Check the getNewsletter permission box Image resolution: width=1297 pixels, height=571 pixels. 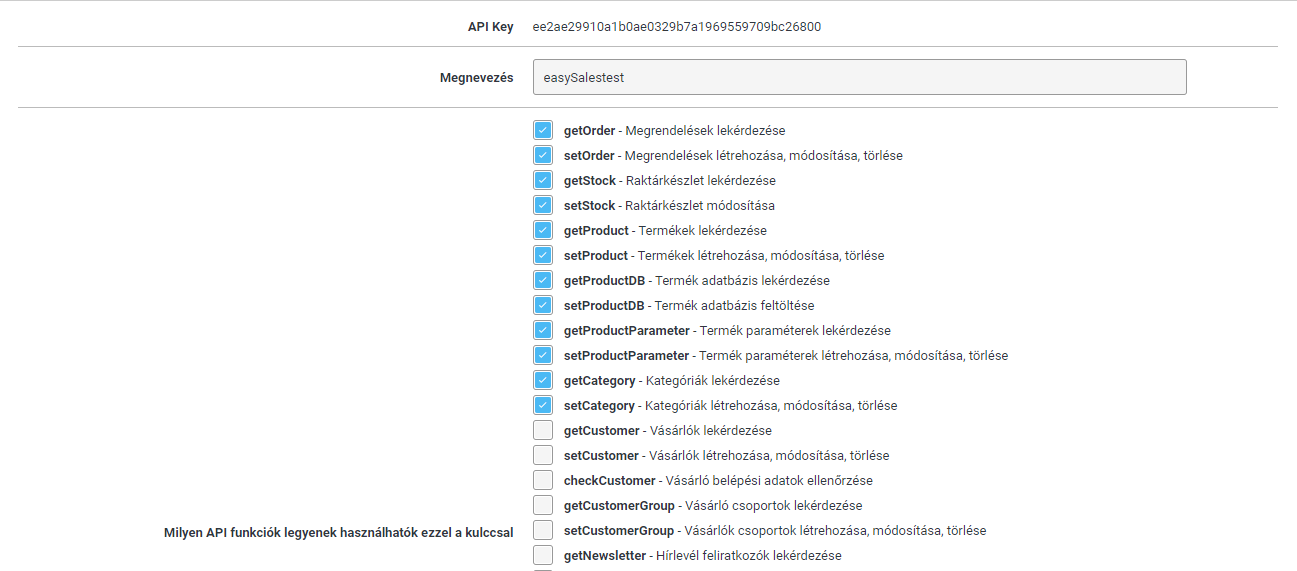pyautogui.click(x=543, y=555)
